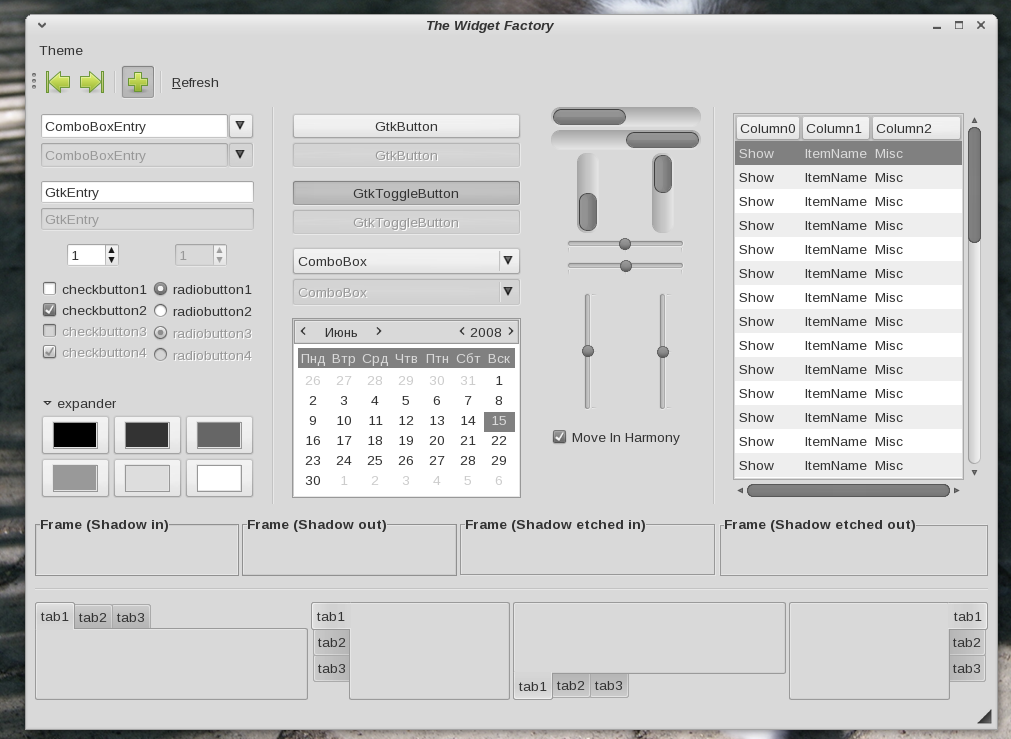1011x739 pixels.
Task: Switch to tab2 in the top-tabbed notebook
Action: click(x=93, y=617)
